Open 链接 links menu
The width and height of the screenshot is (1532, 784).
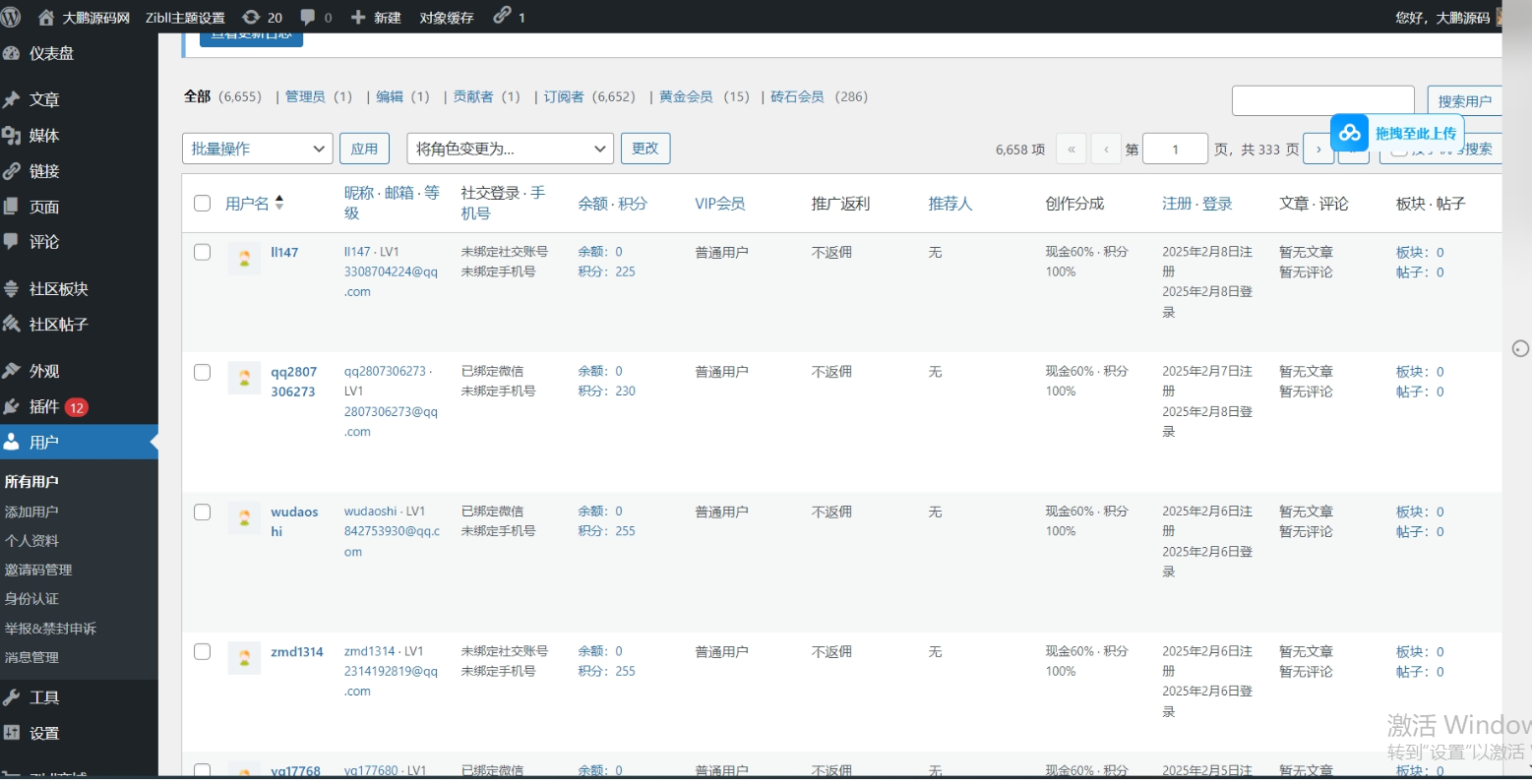coord(79,171)
